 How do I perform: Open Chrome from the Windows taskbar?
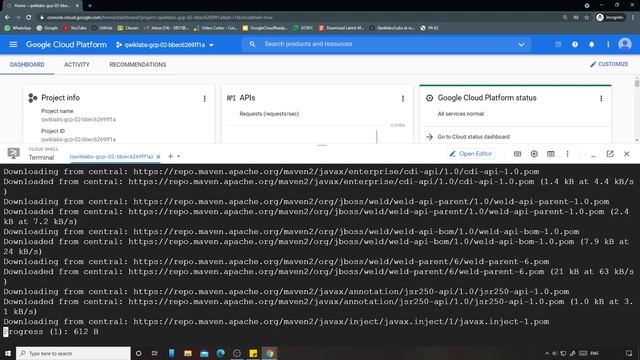click(269, 353)
